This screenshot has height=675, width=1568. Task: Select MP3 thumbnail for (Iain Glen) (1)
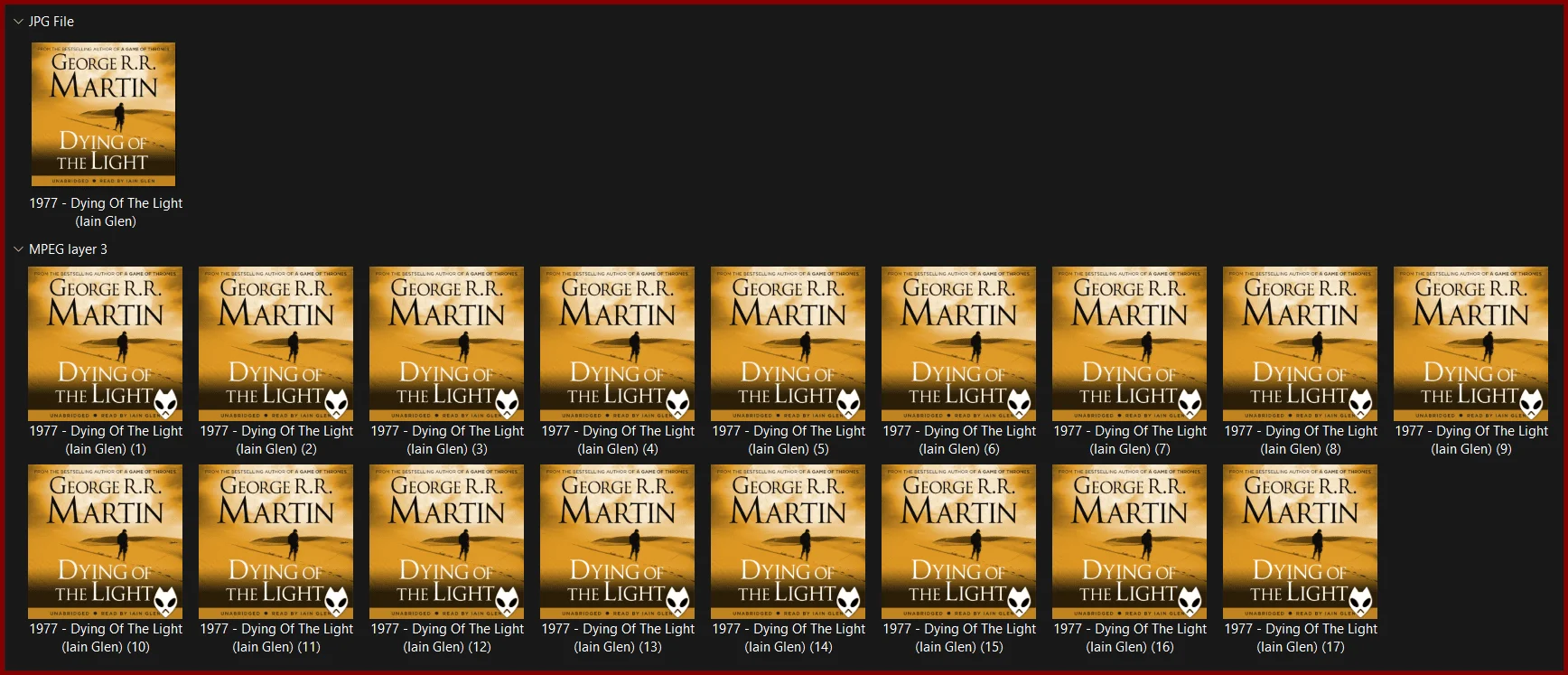click(106, 343)
